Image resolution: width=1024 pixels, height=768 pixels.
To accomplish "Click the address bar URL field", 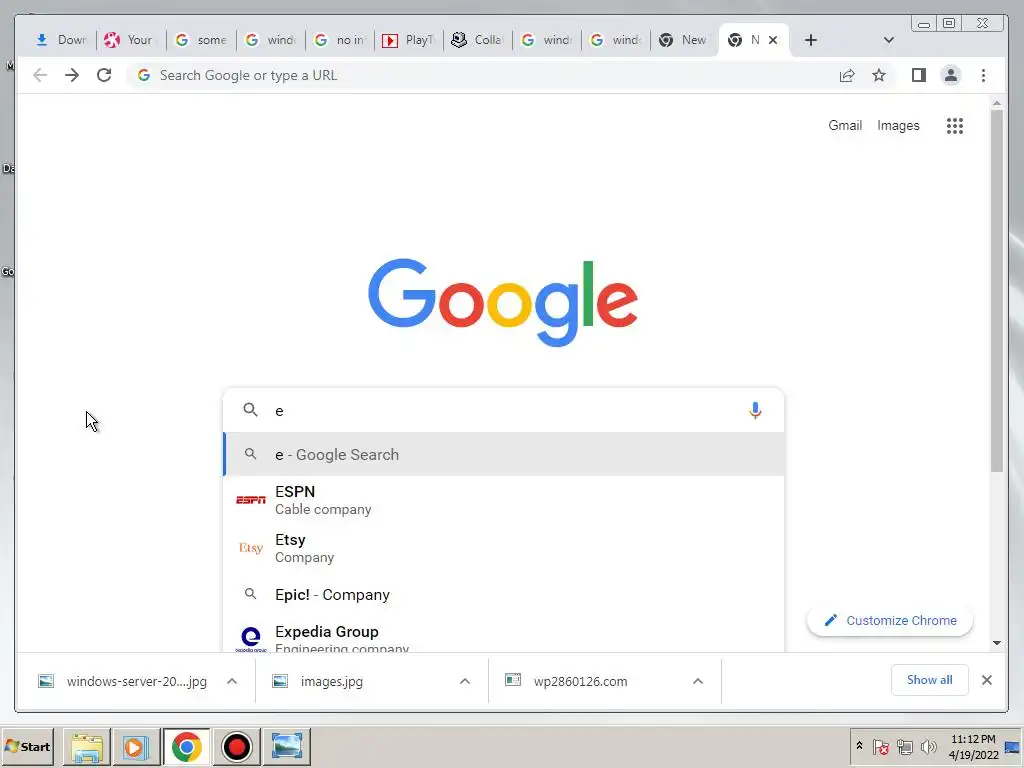I will pos(483,75).
